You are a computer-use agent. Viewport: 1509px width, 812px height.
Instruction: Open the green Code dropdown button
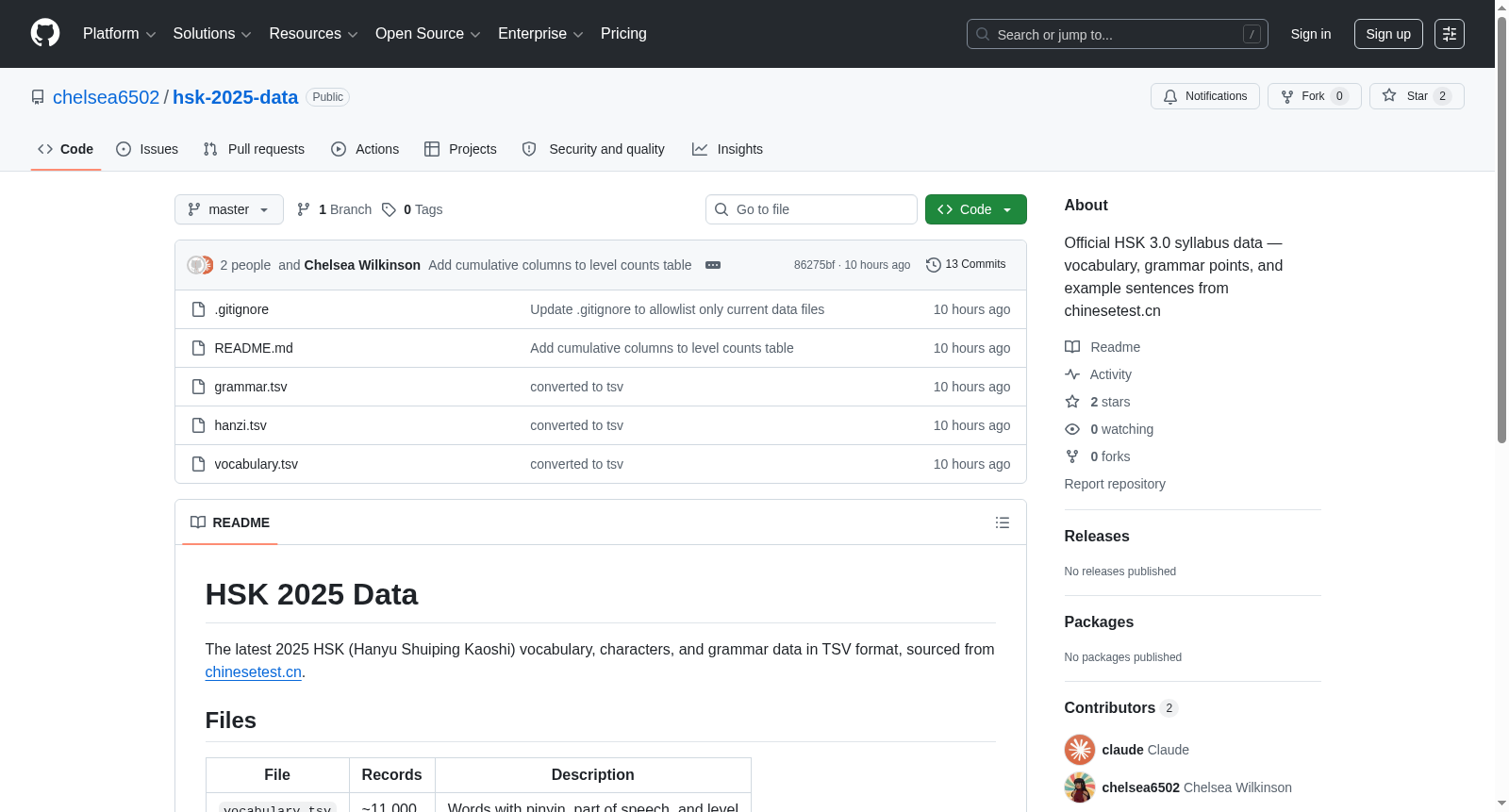976,209
